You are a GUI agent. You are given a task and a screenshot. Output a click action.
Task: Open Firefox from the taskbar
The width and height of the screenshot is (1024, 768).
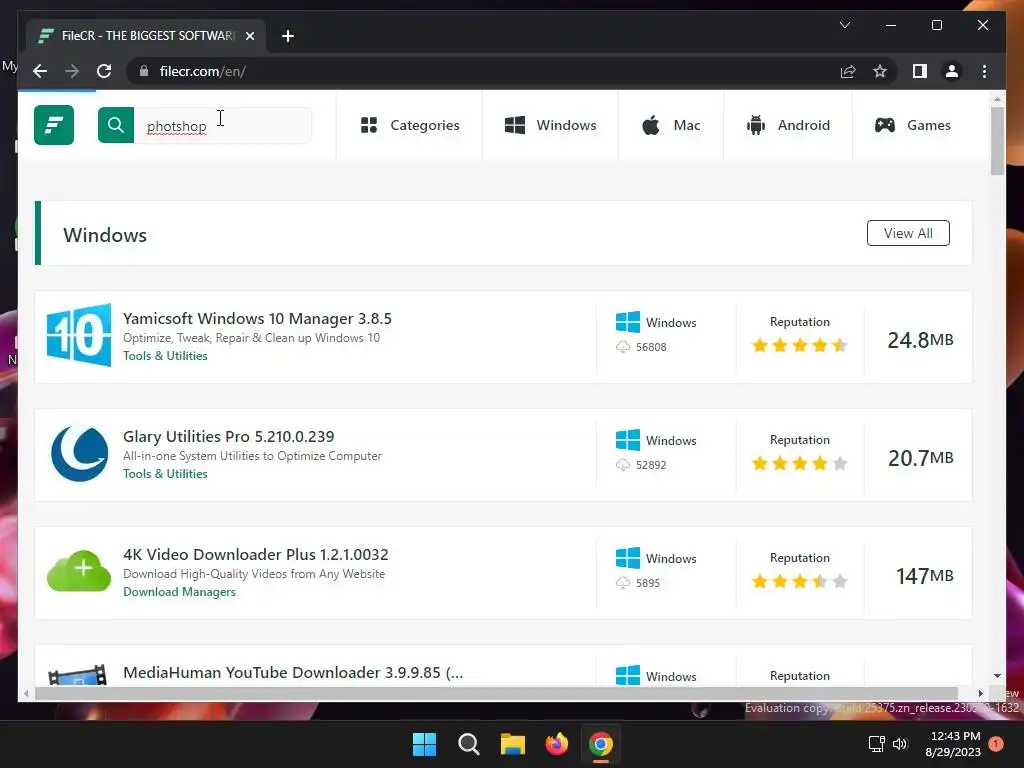pyautogui.click(x=556, y=744)
